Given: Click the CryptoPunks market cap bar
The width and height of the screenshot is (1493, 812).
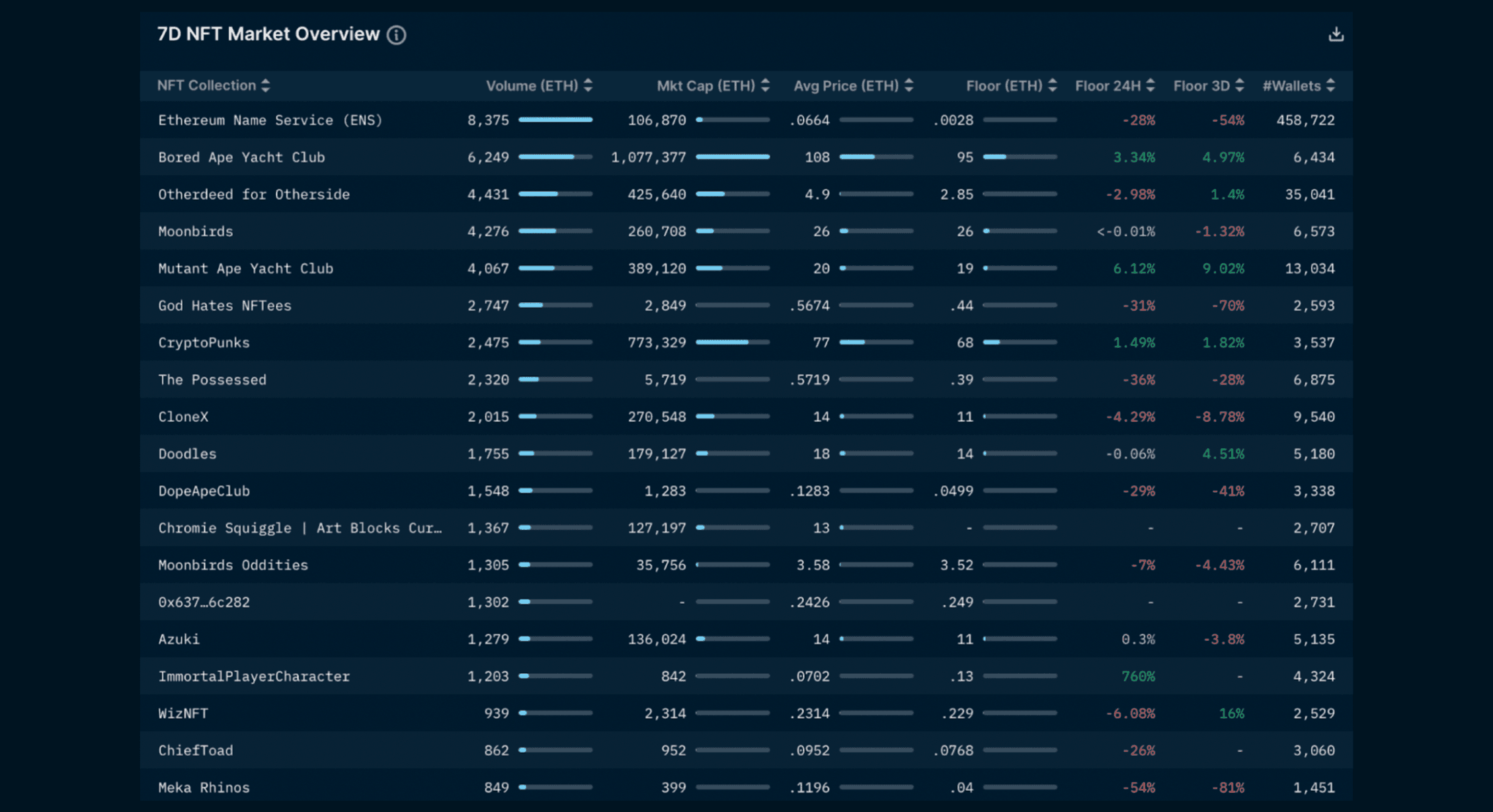Looking at the screenshot, I should pyautogui.click(x=733, y=342).
